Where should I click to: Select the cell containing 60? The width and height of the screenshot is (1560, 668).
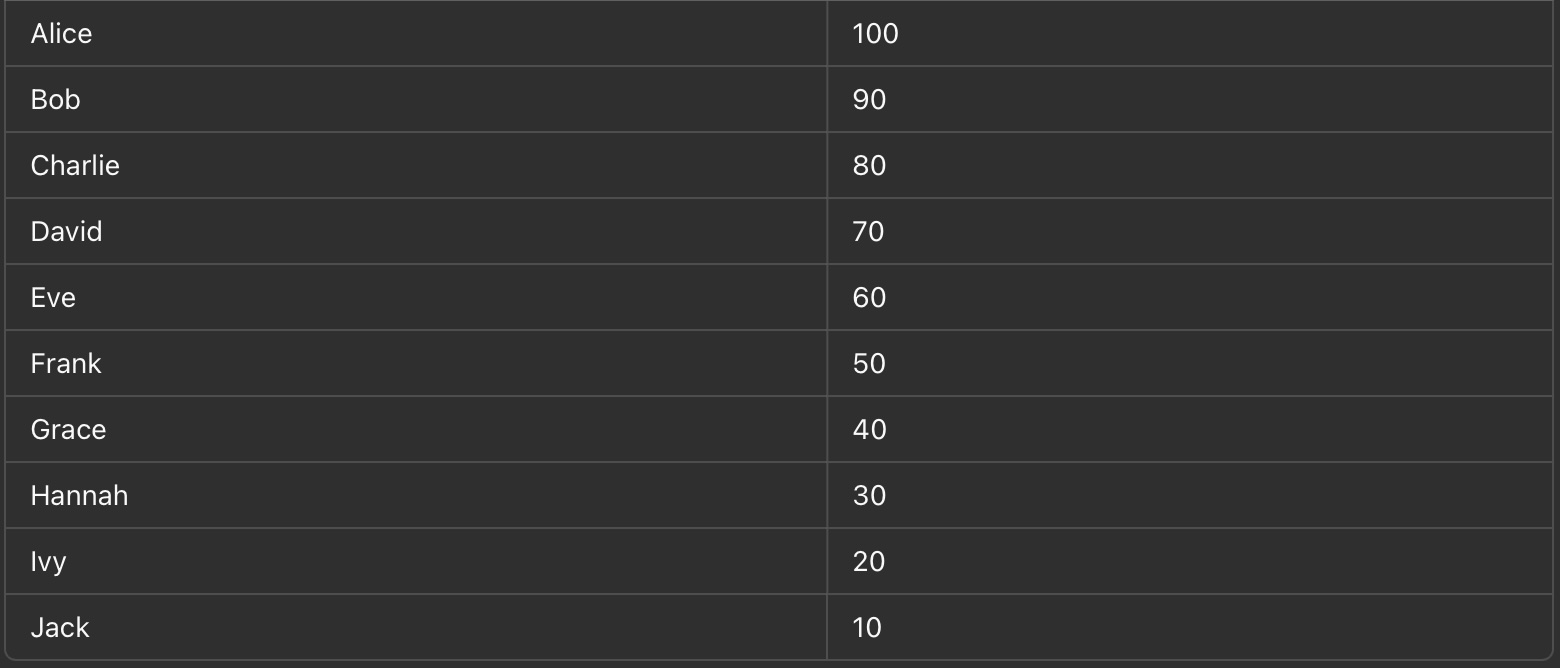[870, 298]
